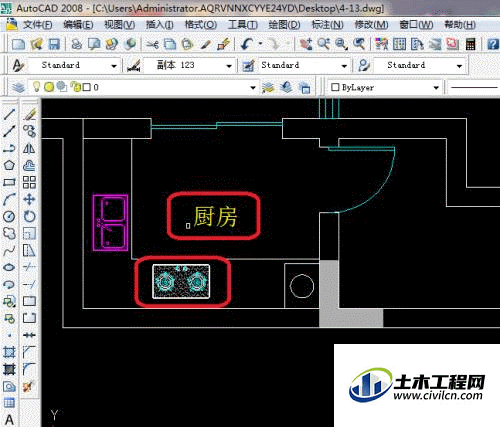Select the Multiline Text tool
This screenshot has height=427, width=500.
coord(9,420)
